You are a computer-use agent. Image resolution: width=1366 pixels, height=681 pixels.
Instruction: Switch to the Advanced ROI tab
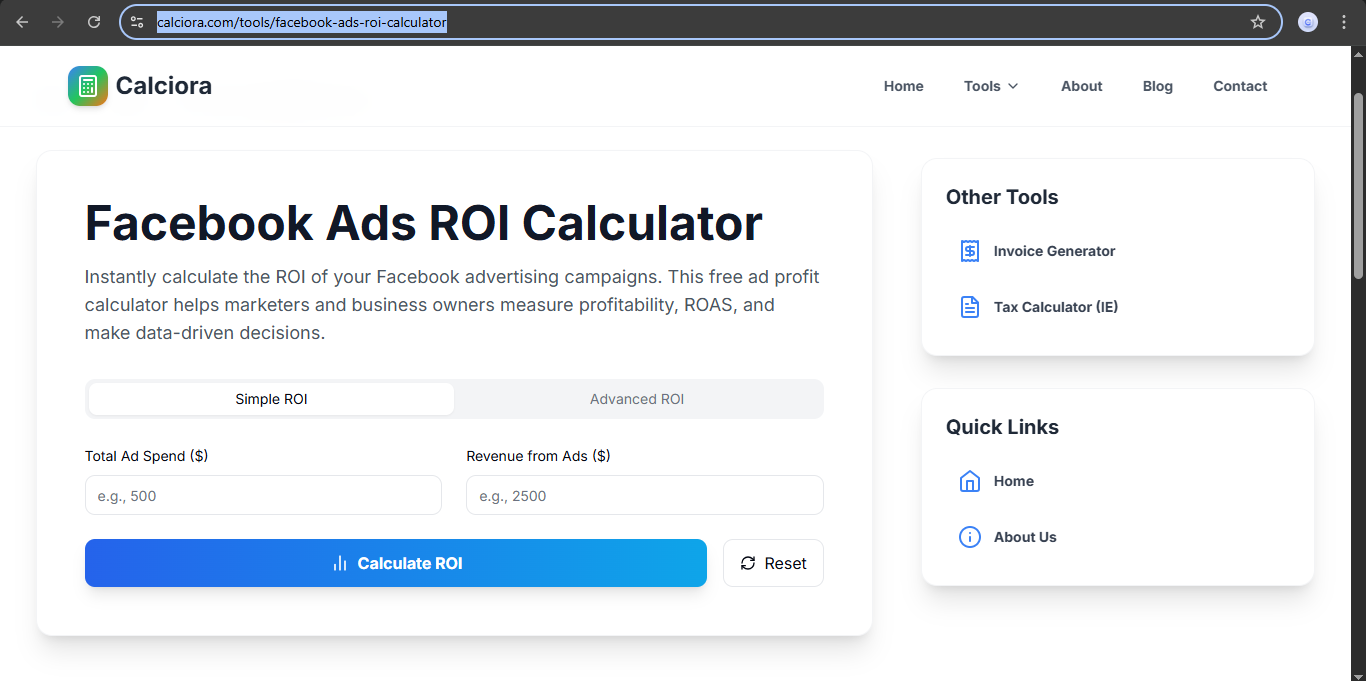pyautogui.click(x=637, y=398)
